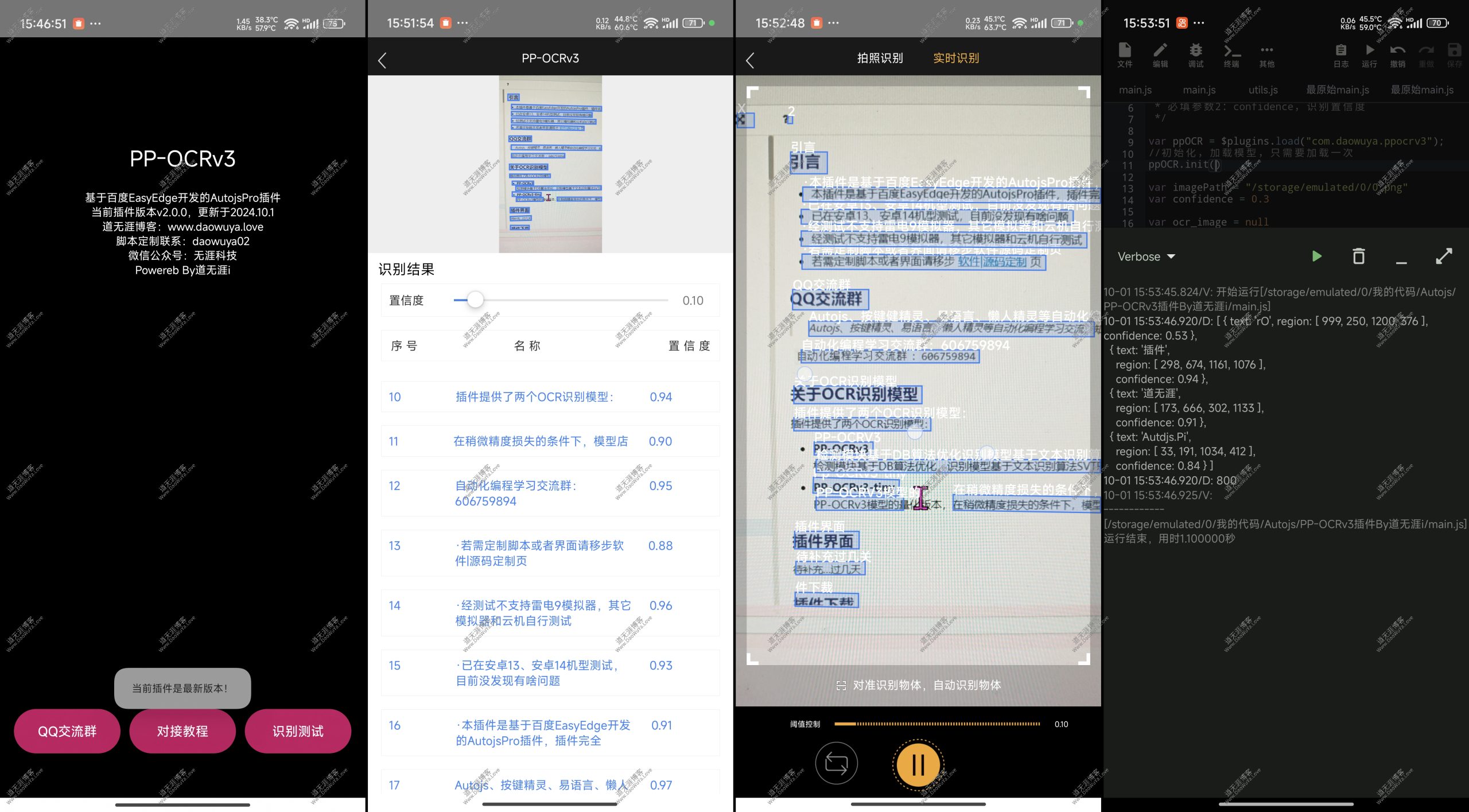This screenshot has height=812, width=1469.
Task: Select result row 13 若需定制脚本或者界面
Action: point(550,553)
